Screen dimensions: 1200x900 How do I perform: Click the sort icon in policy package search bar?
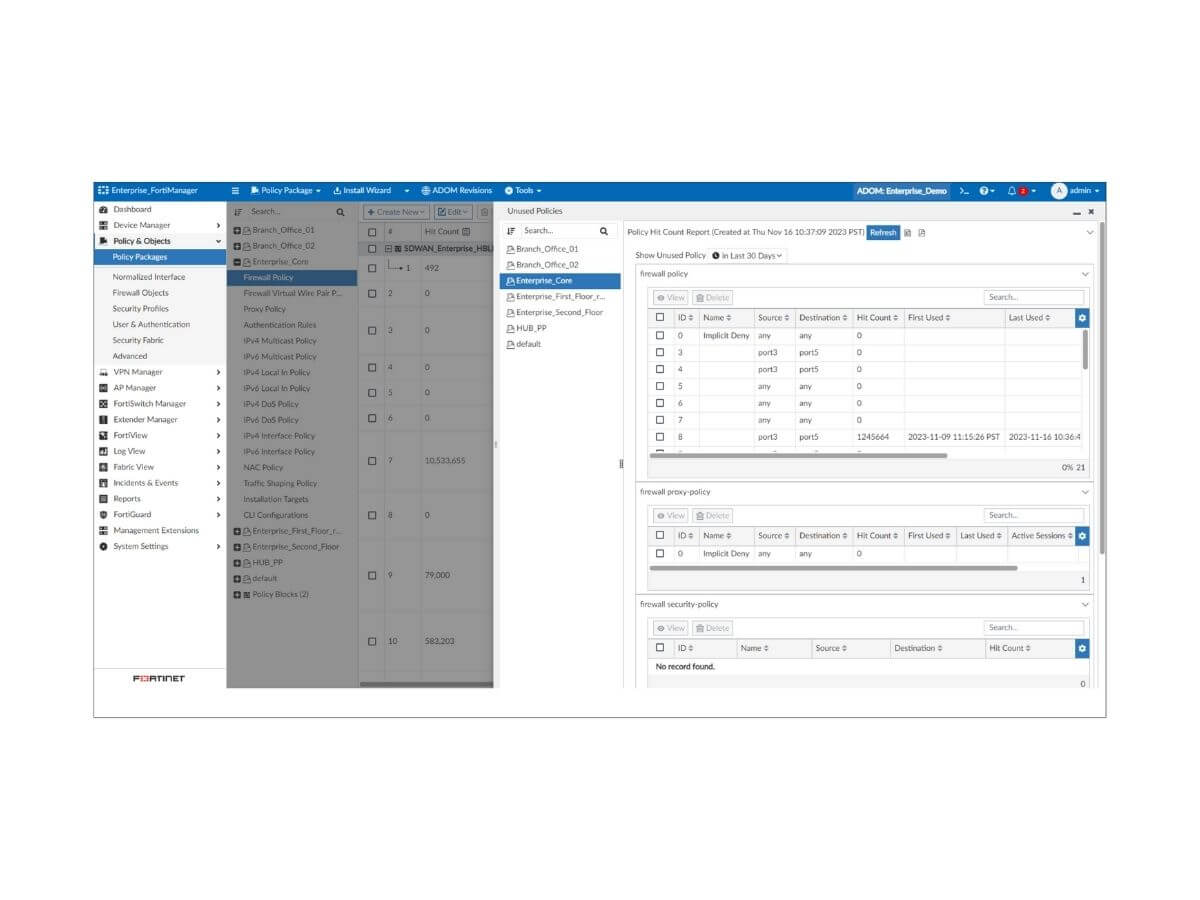[237, 212]
